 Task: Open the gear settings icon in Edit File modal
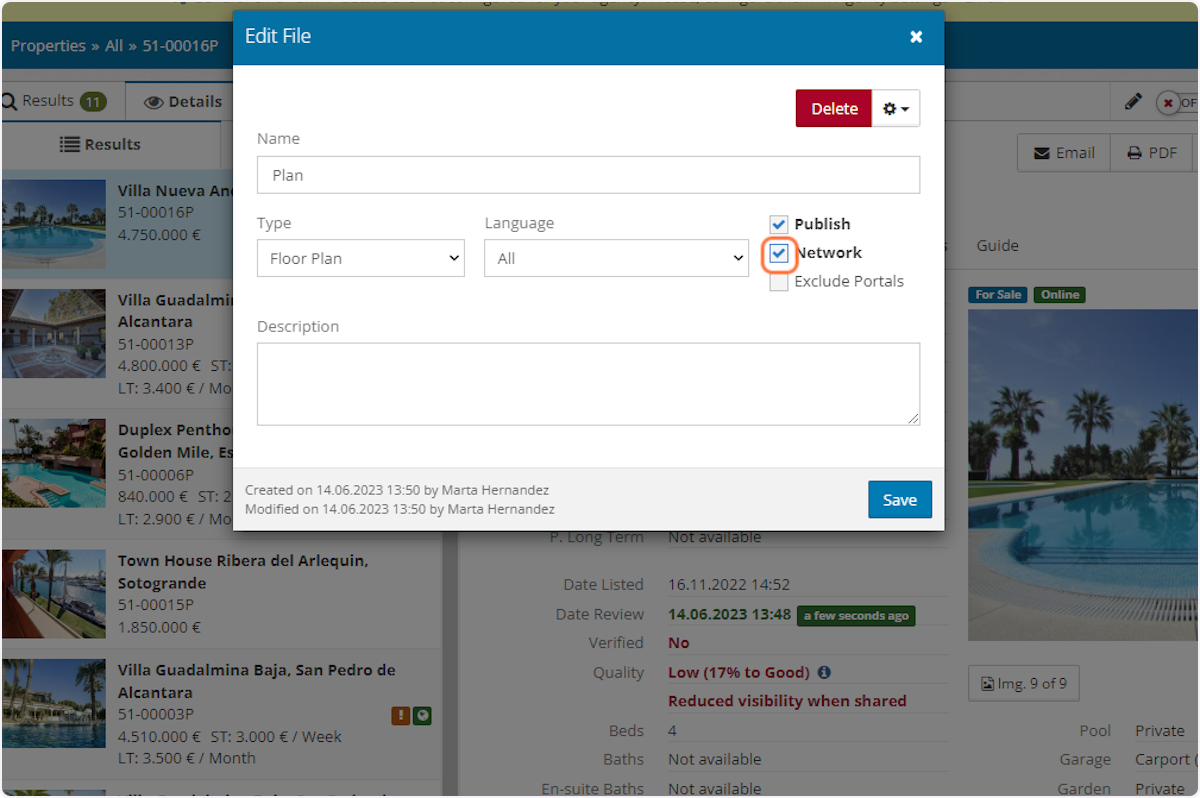click(889, 108)
